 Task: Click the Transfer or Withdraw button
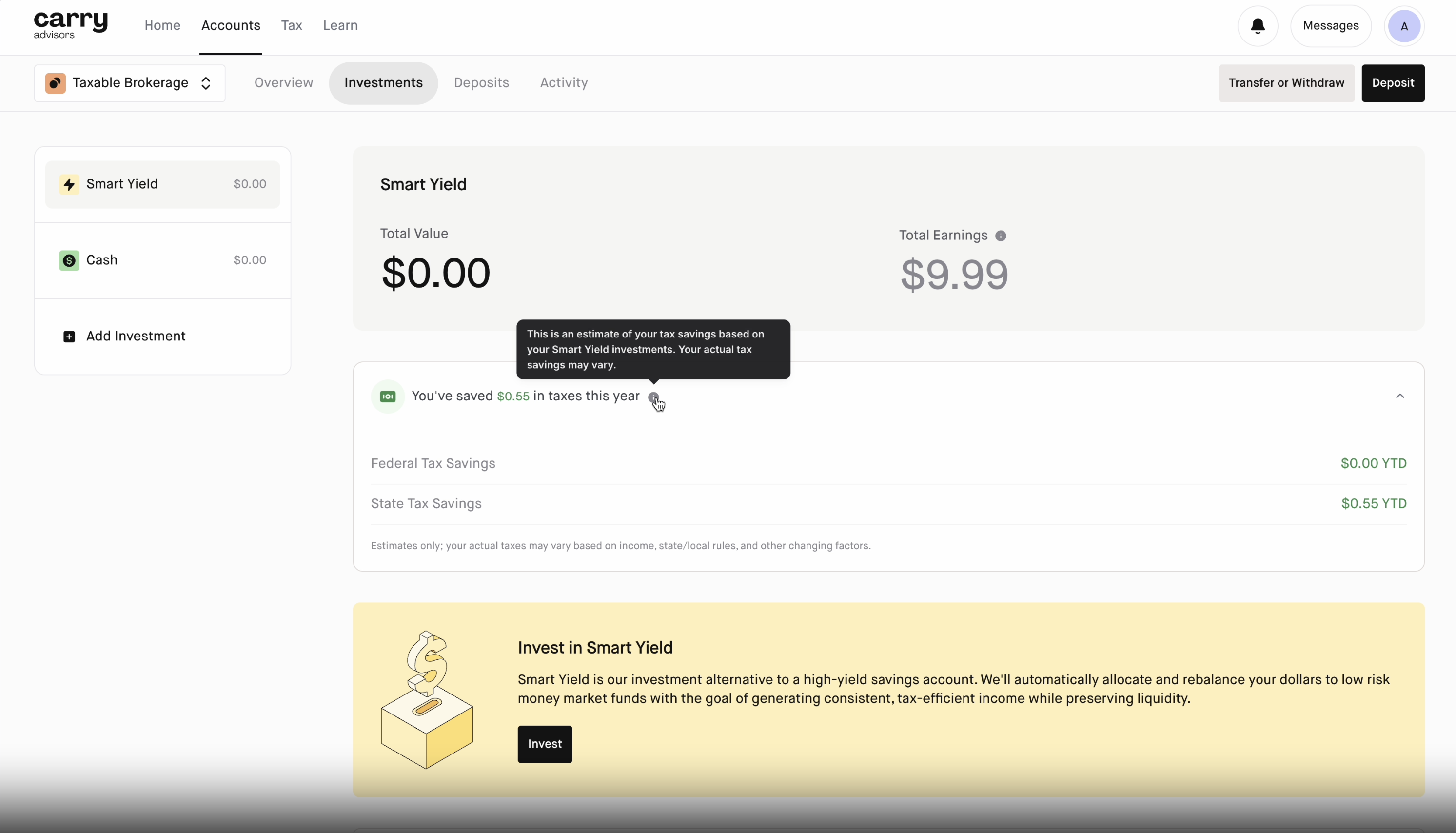point(1285,83)
